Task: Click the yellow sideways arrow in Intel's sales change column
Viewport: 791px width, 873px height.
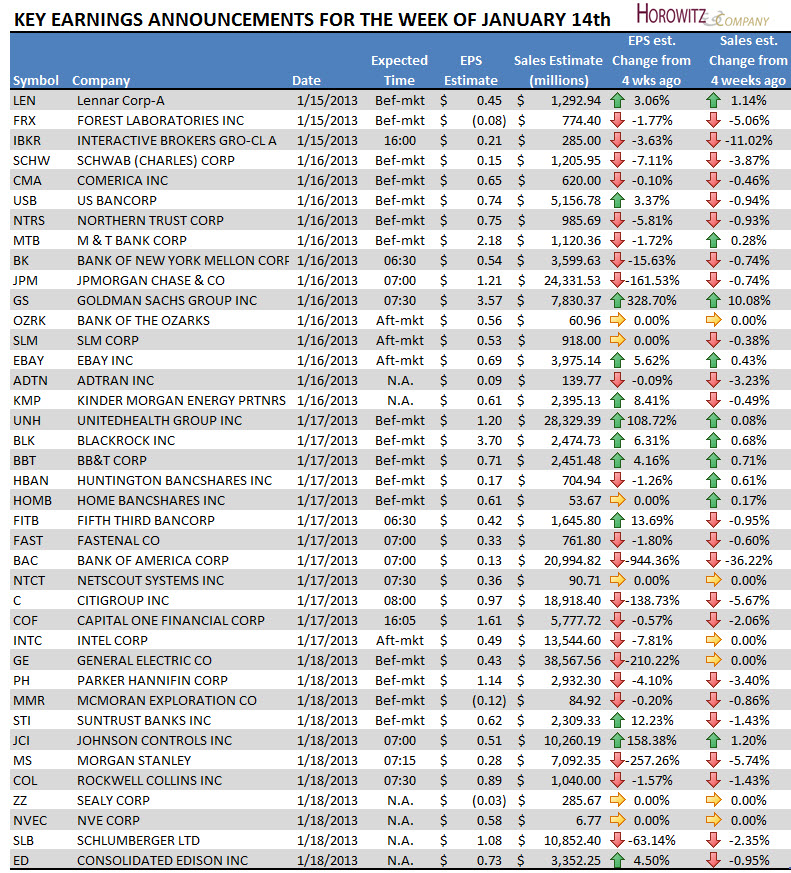Action: pos(714,640)
